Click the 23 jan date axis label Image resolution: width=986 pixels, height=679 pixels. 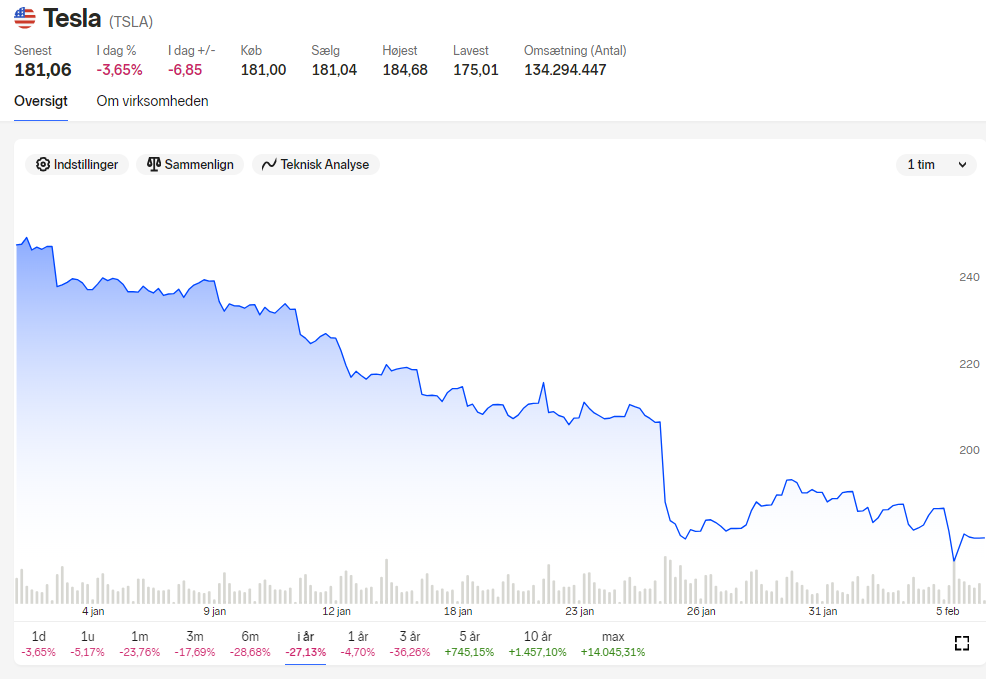579,611
